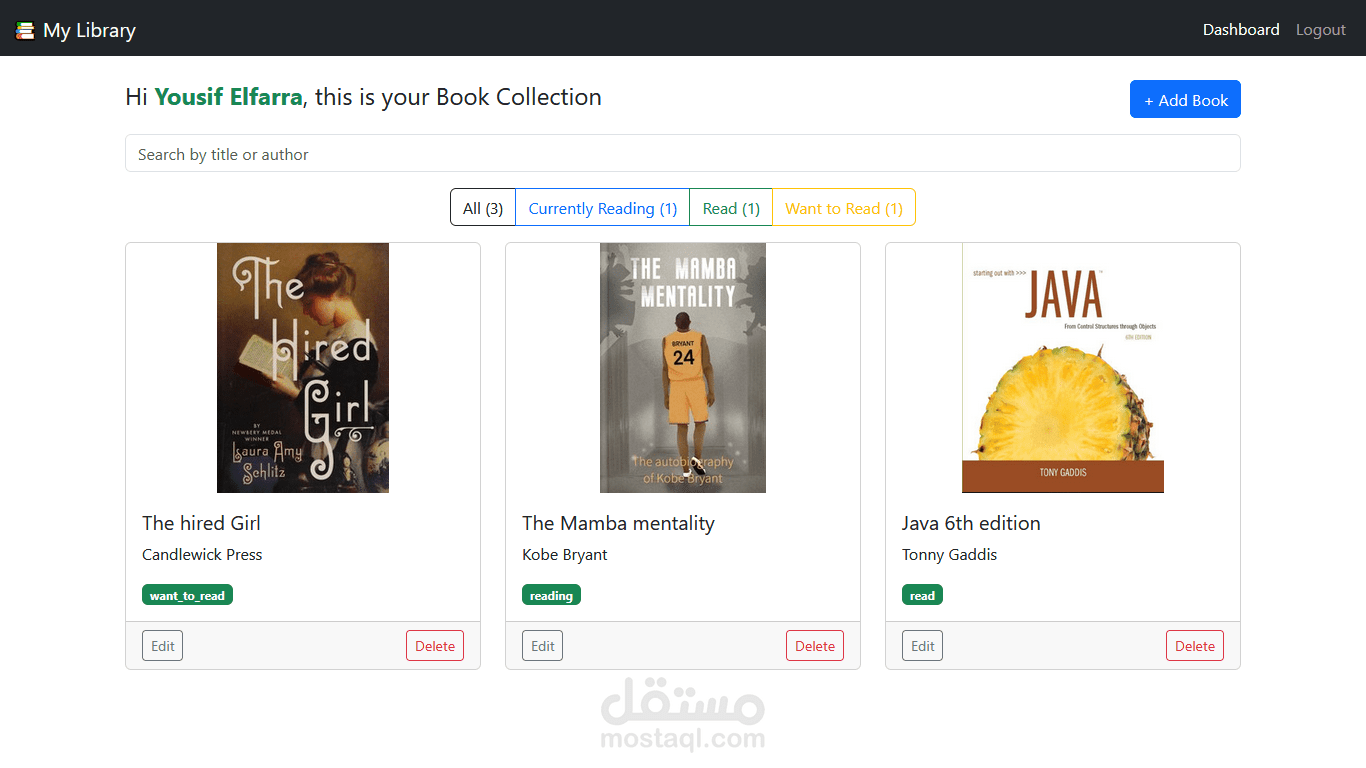Select the Read (1) filter tab

point(731,207)
